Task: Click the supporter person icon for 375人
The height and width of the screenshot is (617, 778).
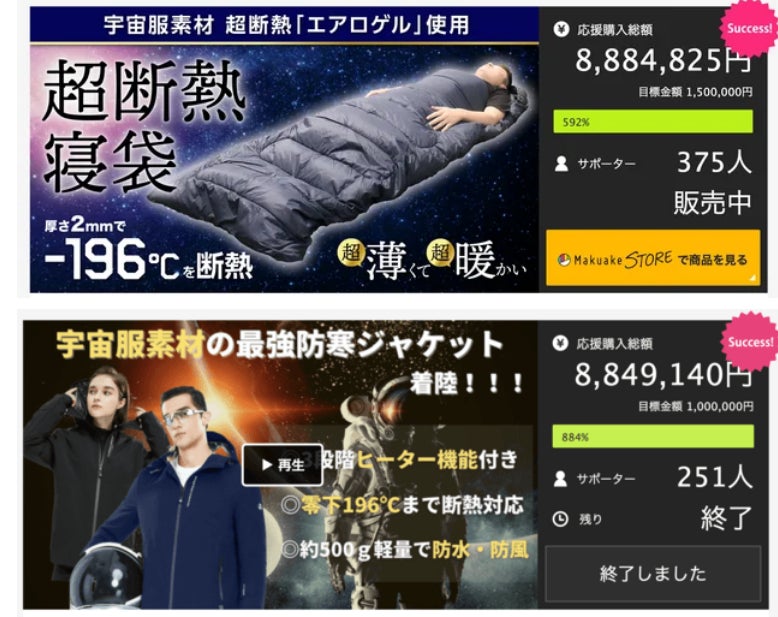Action: pyautogui.click(x=561, y=164)
